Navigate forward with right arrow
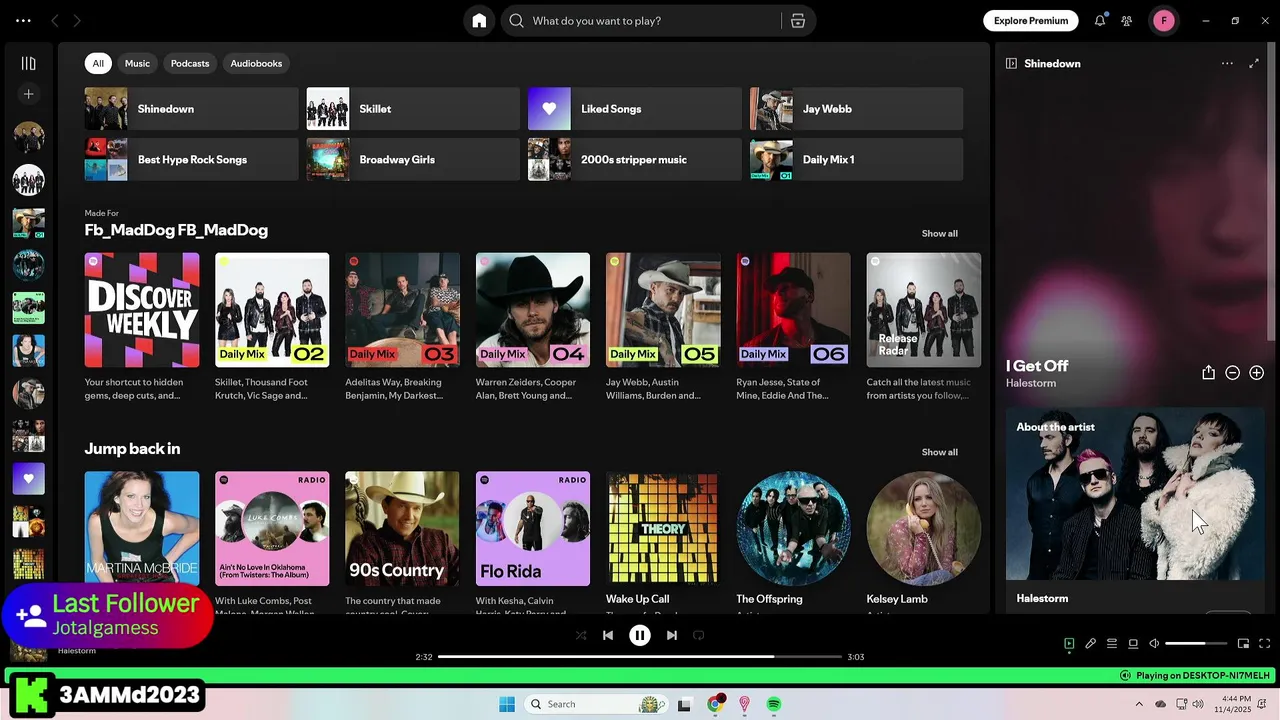The width and height of the screenshot is (1280, 720). click(x=77, y=20)
